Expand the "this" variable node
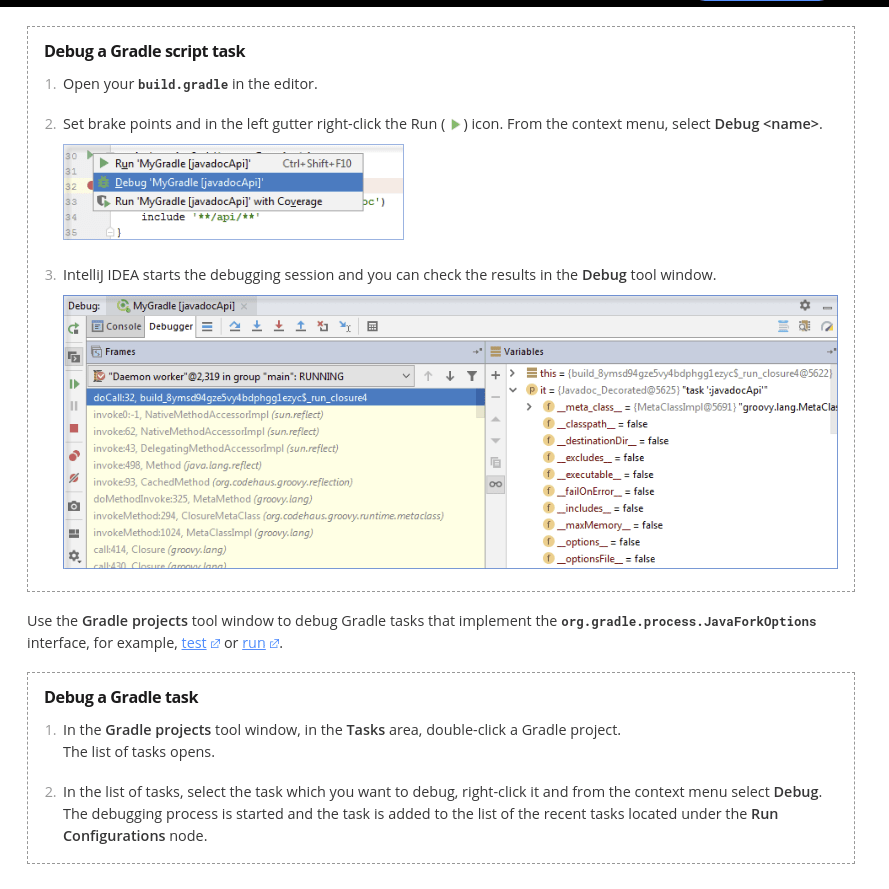 point(512,373)
